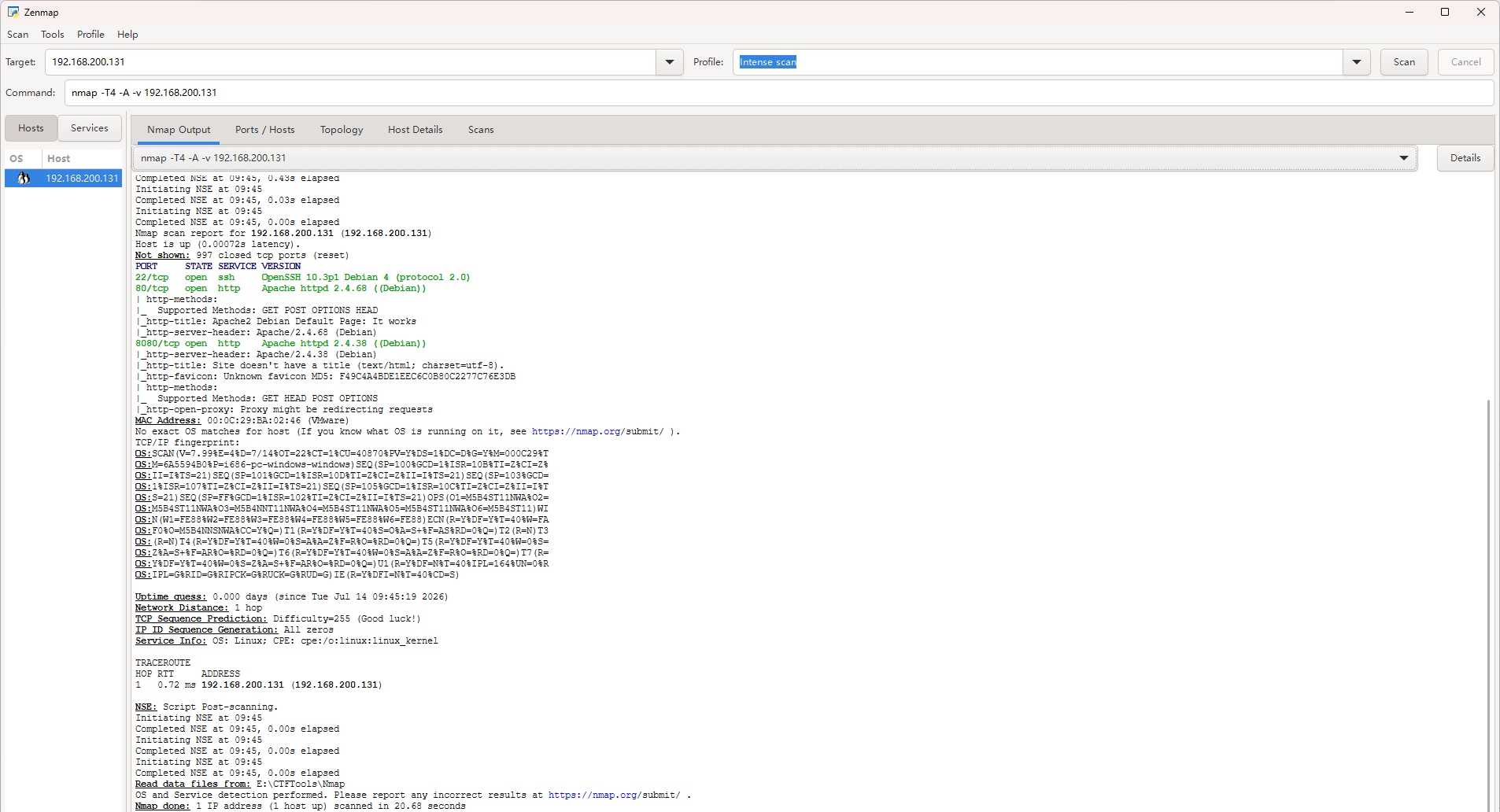
Task: Click the Linux penguin OS icon for host 192.168.200.131
Action: (x=24, y=179)
